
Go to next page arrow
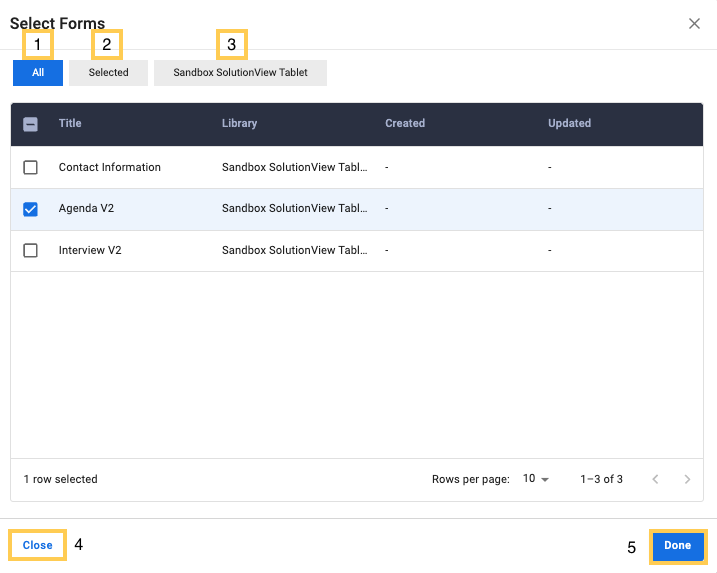point(687,479)
